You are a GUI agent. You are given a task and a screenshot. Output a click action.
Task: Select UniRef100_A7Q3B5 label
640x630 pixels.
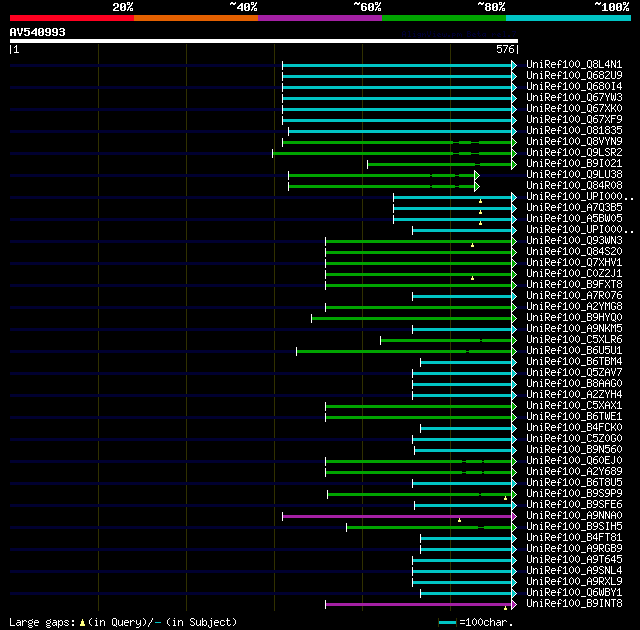point(574,208)
